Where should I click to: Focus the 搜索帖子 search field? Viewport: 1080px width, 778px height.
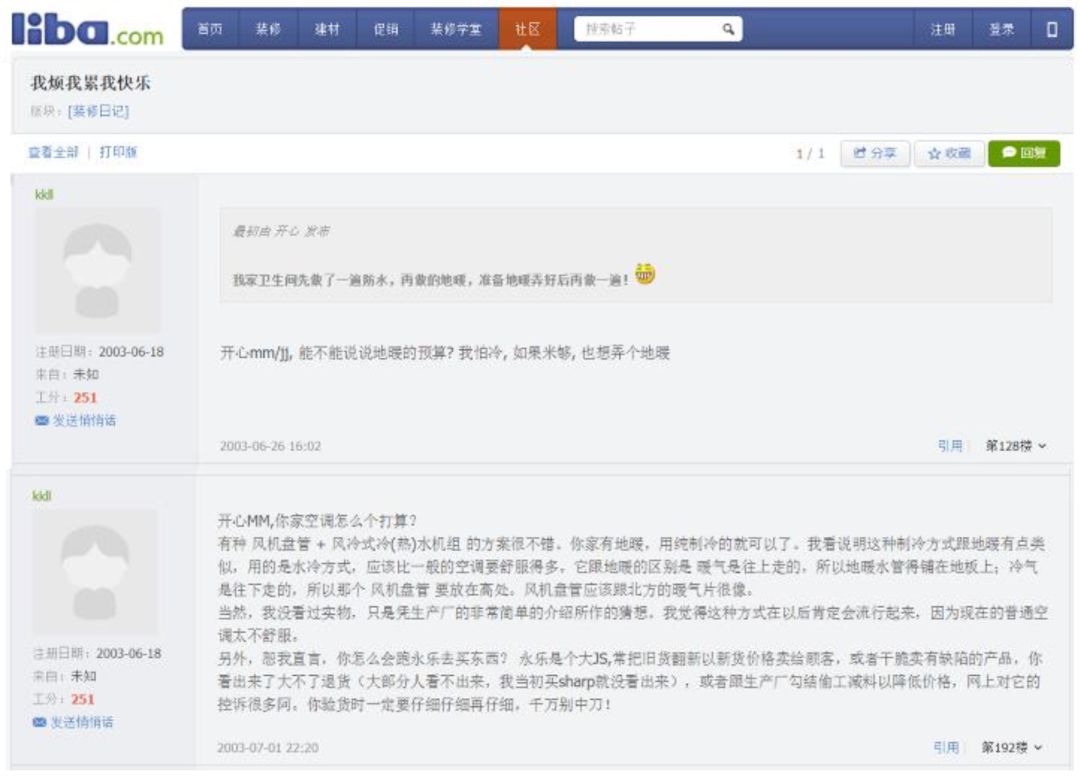click(x=658, y=29)
